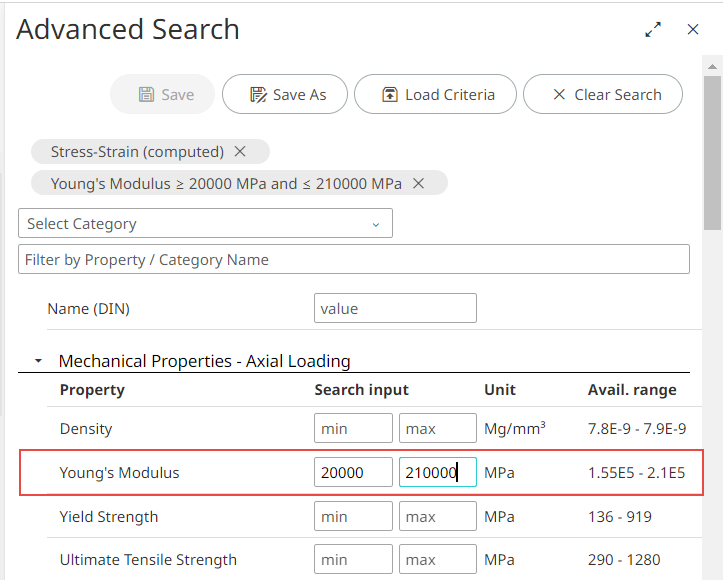The height and width of the screenshot is (580, 723).
Task: Click the Name (DIN) value field
Action: [395, 309]
